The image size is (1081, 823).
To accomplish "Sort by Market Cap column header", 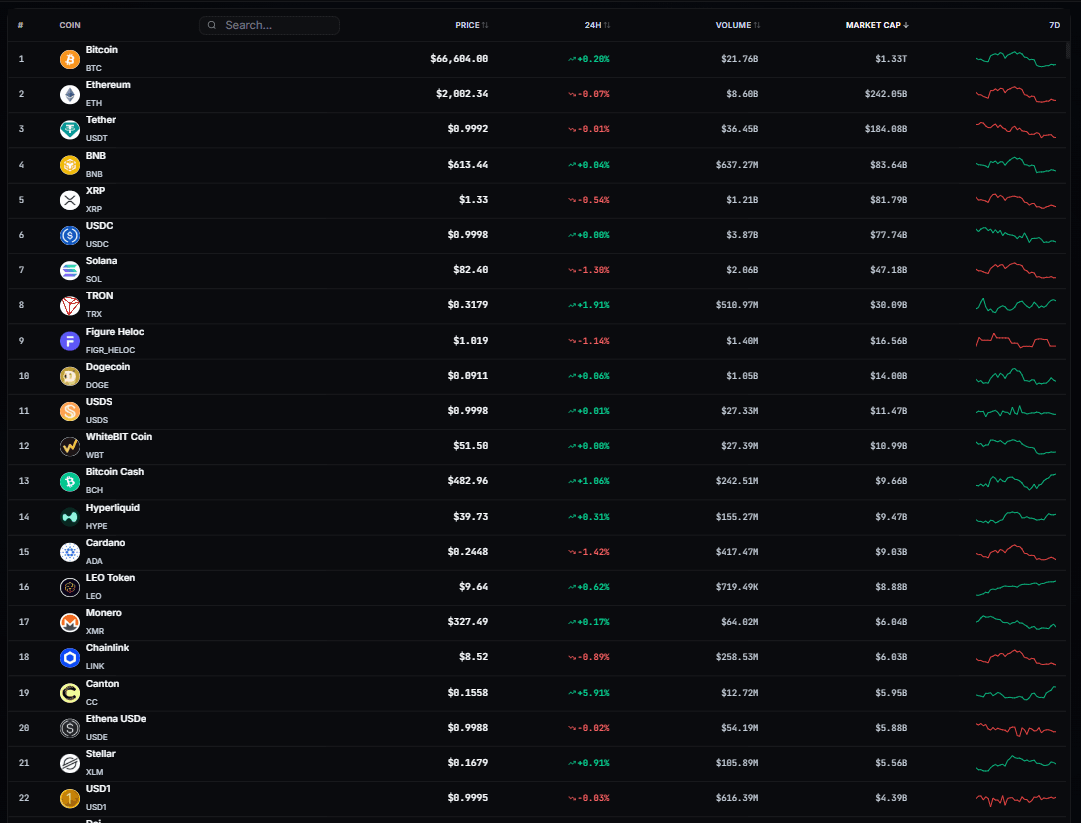I will 877,26.
